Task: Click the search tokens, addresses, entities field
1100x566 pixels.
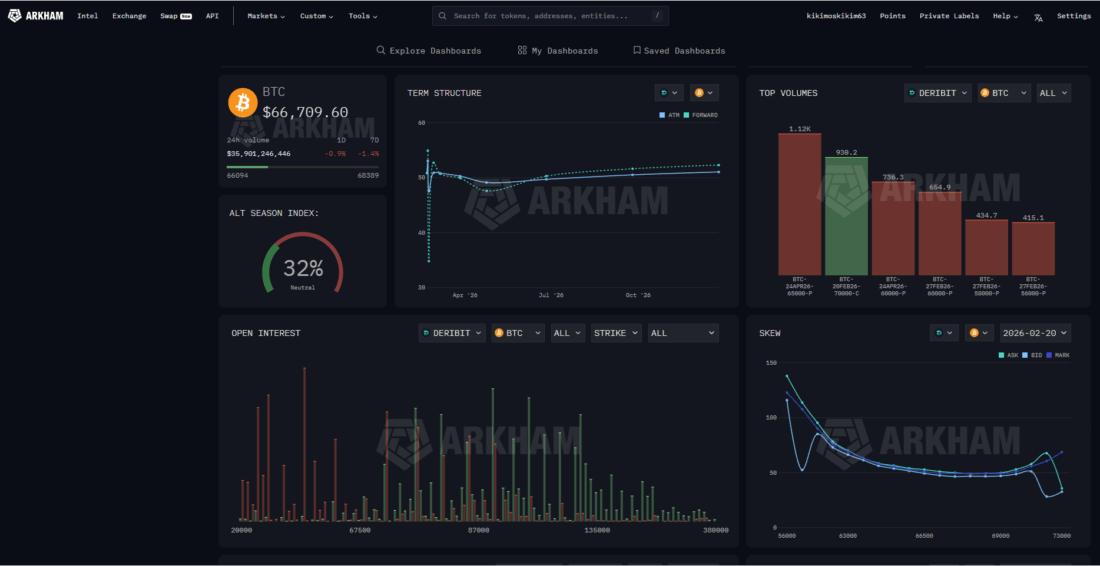Action: tap(550, 15)
